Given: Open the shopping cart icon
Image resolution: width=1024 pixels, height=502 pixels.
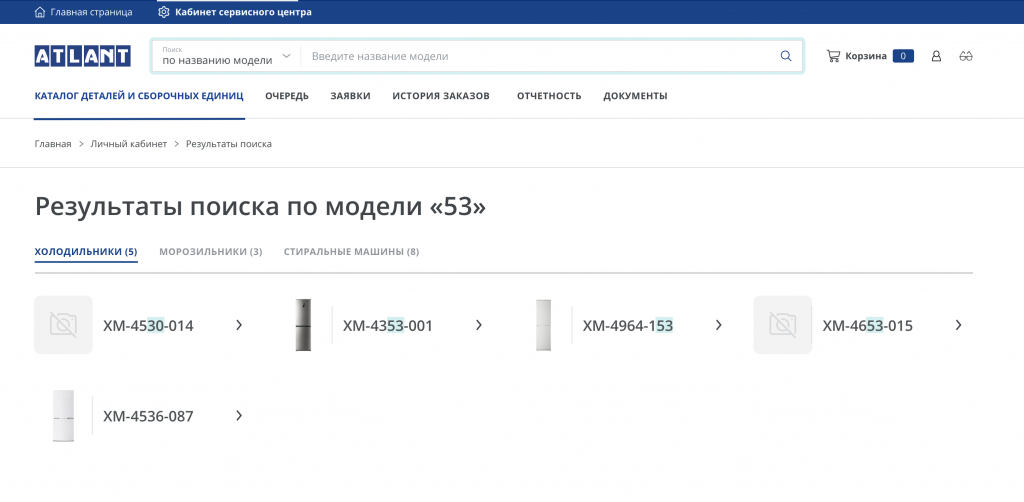Looking at the screenshot, I should (x=833, y=56).
